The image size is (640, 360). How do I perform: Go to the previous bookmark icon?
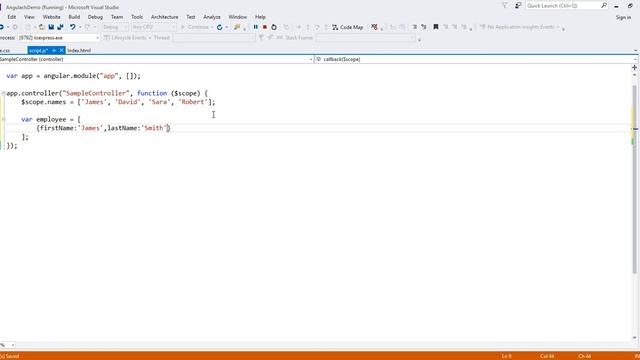pos(445,27)
